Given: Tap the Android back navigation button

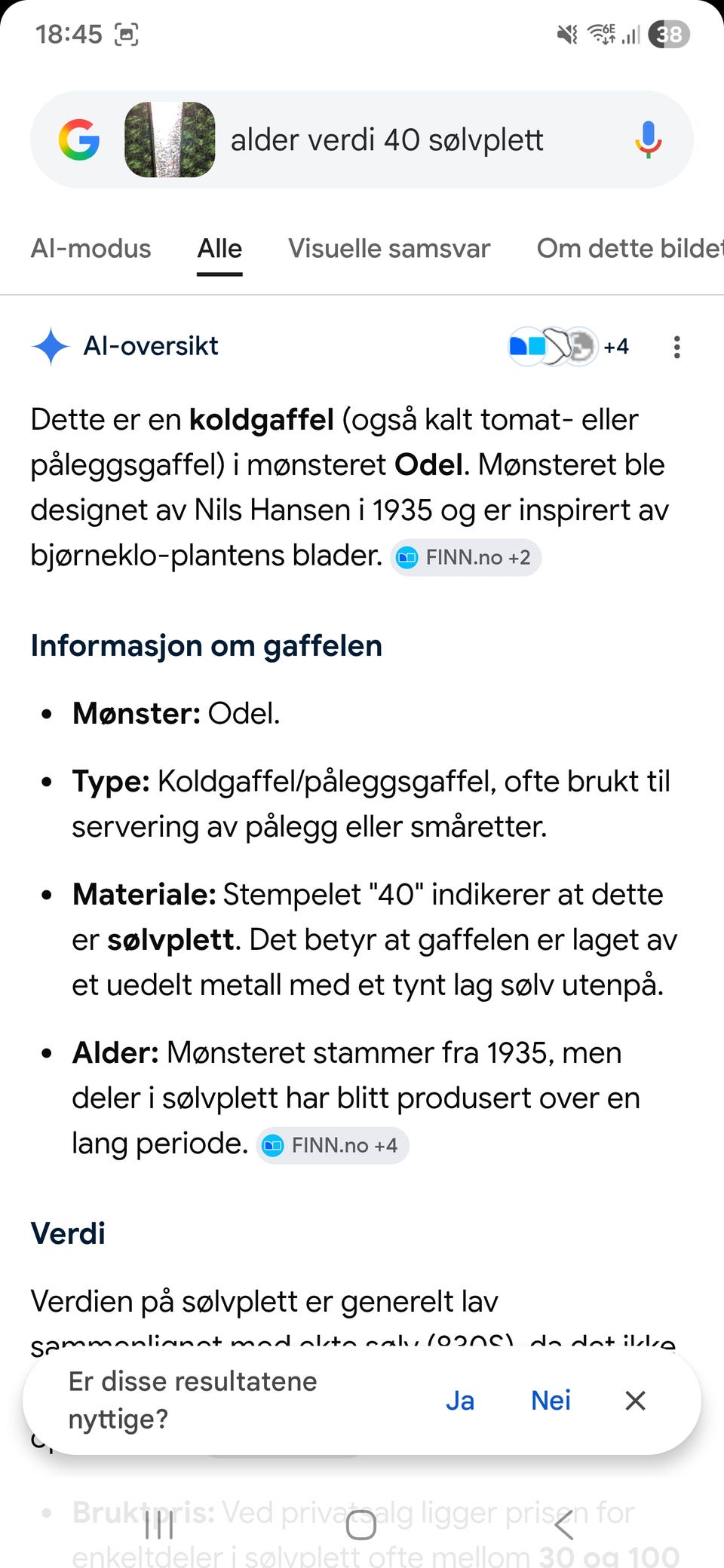Looking at the screenshot, I should coord(564,1525).
